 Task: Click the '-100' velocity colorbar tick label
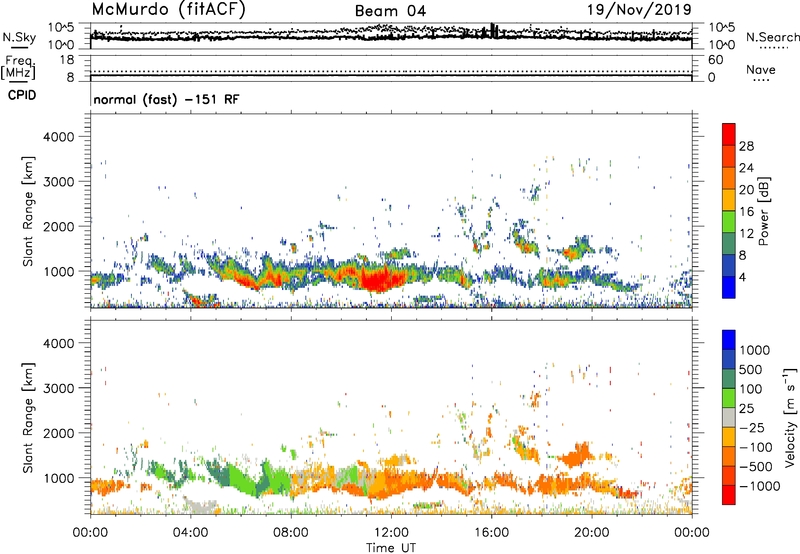click(x=755, y=447)
